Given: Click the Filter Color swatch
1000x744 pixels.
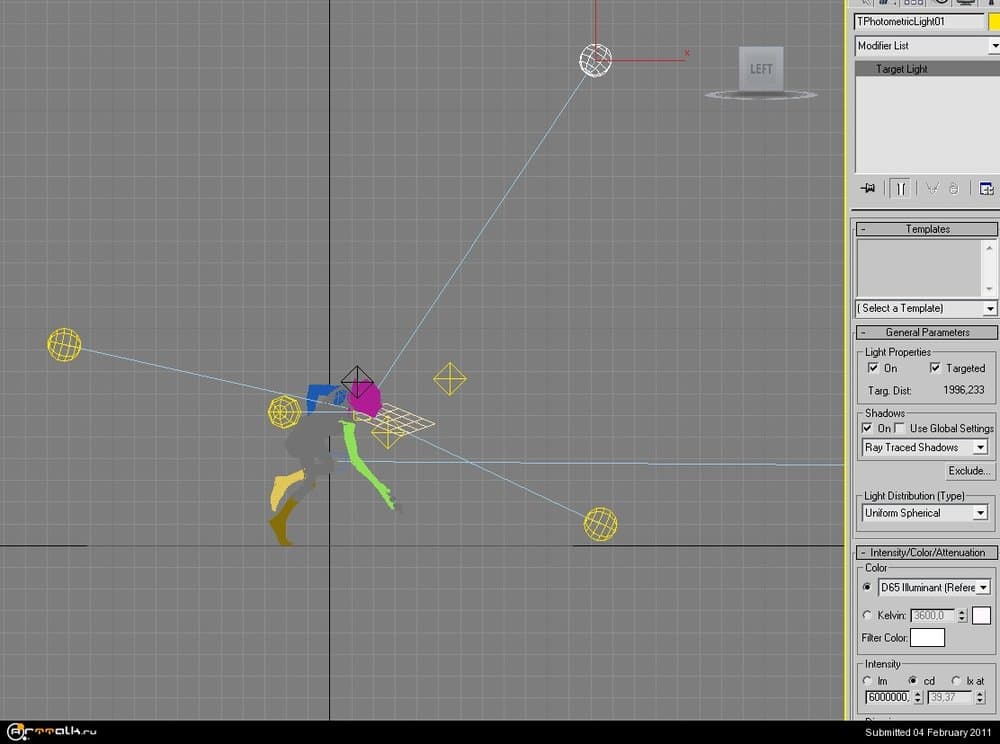Looking at the screenshot, I should (927, 637).
